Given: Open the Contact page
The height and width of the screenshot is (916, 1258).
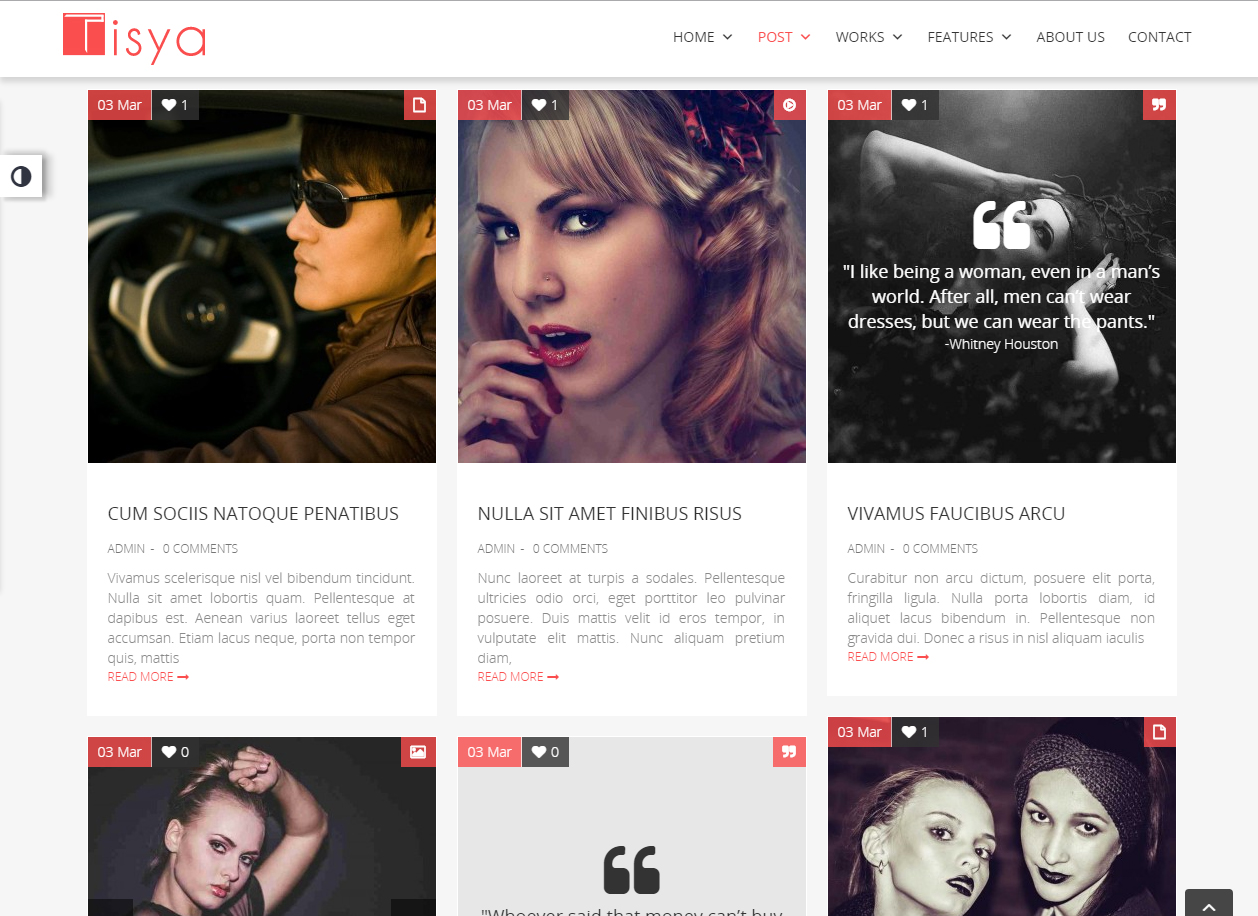Looking at the screenshot, I should pyautogui.click(x=1159, y=37).
